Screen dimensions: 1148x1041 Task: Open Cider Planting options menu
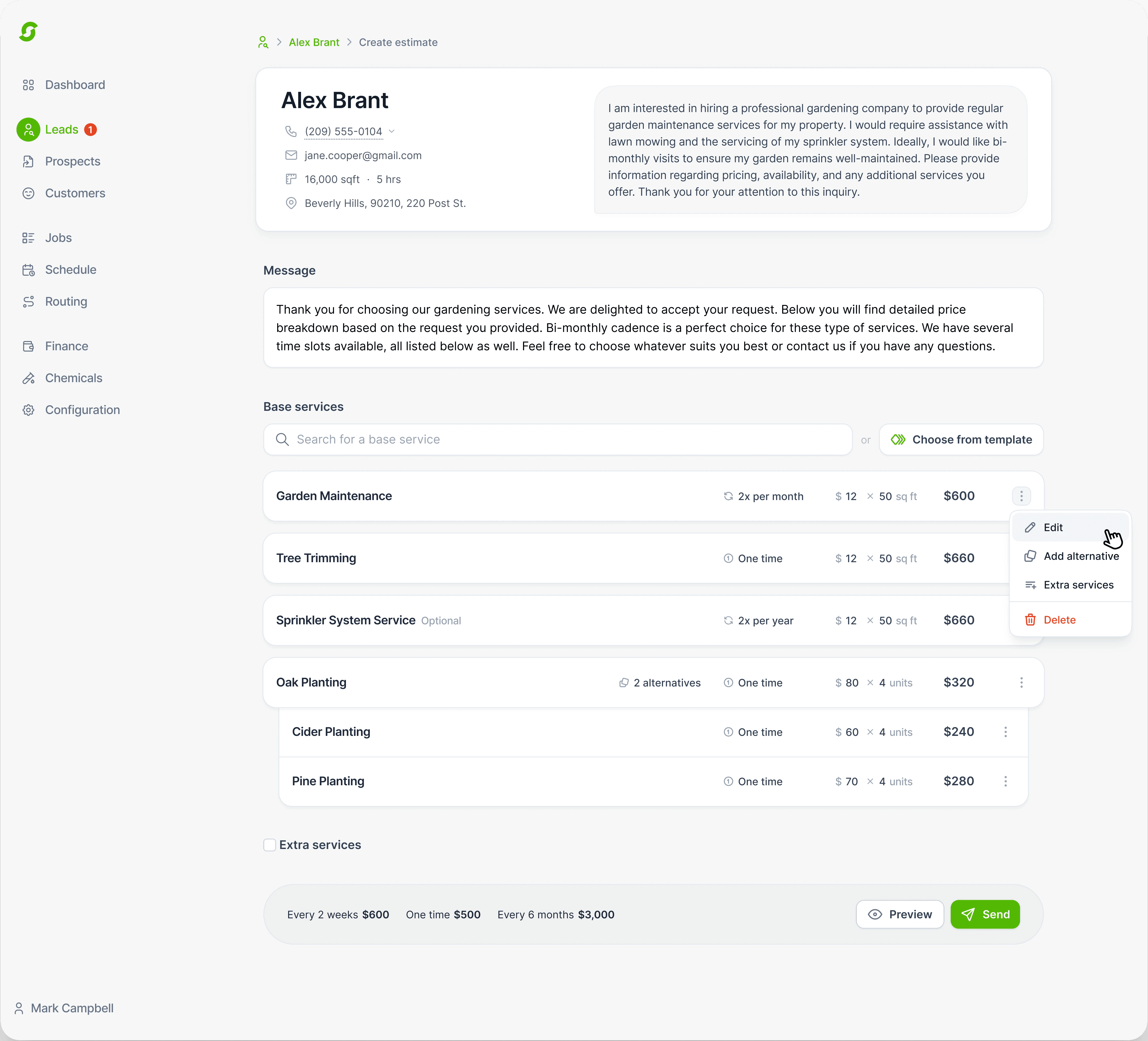point(1005,732)
